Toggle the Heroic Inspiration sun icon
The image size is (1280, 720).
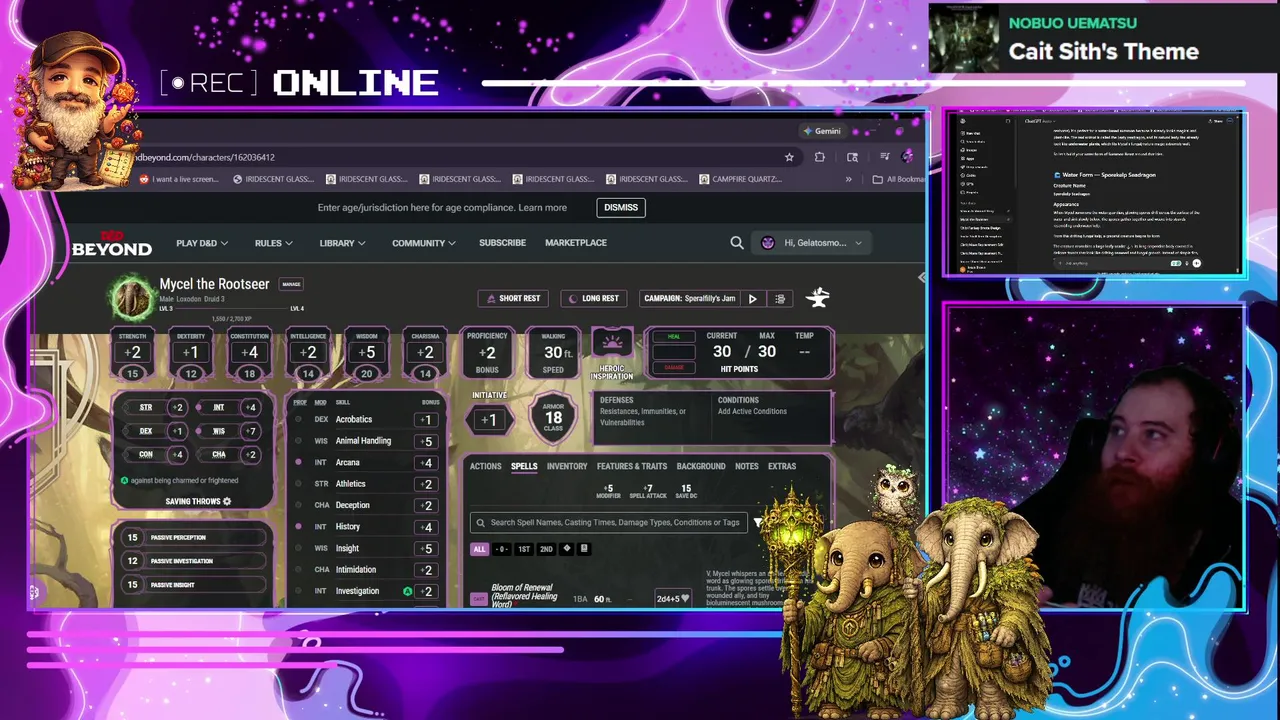point(612,343)
